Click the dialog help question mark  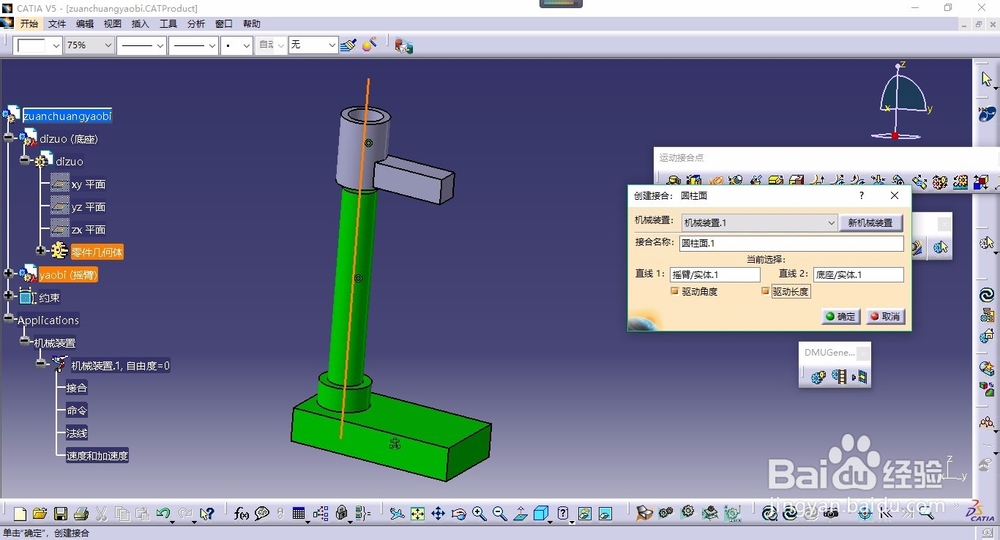[x=862, y=195]
